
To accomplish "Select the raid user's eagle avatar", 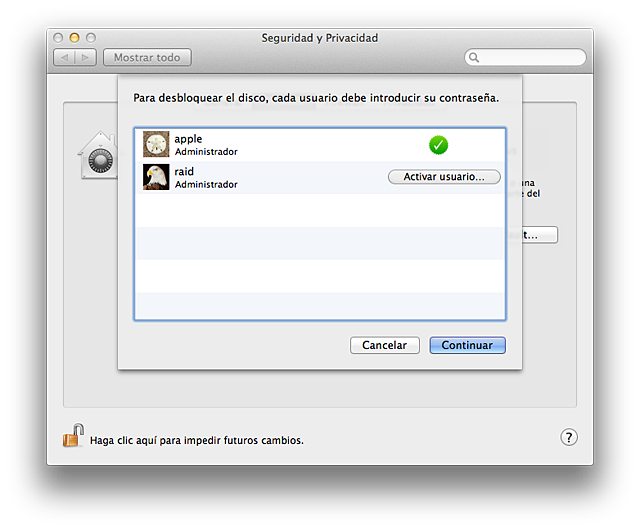I will (x=156, y=177).
